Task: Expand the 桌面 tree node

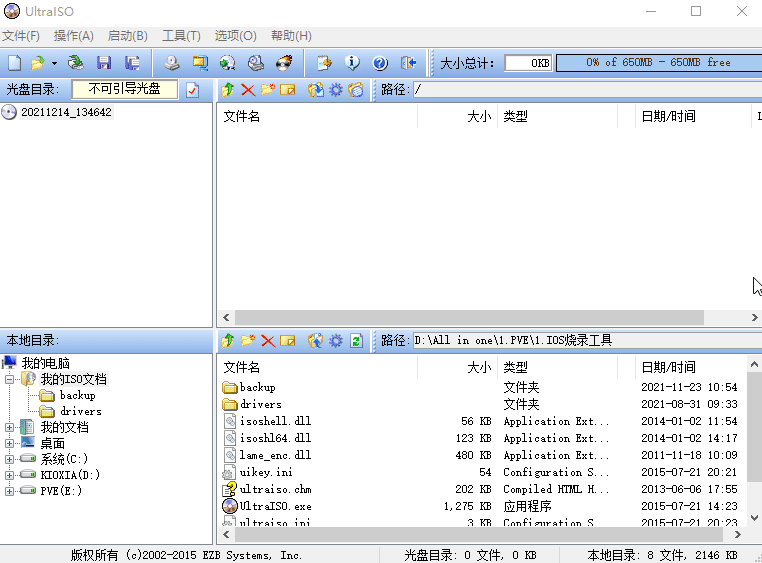Action: (9, 444)
